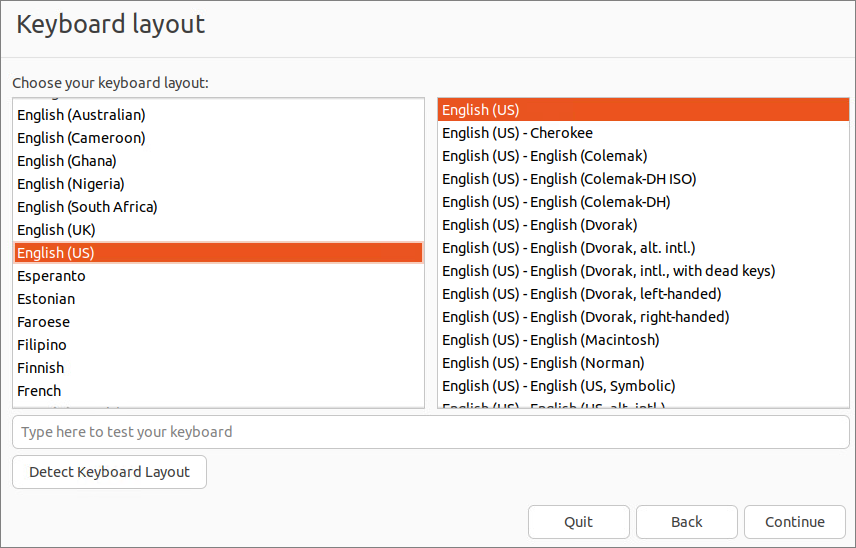Select English (Dvorak, left-handed) variant
The width and height of the screenshot is (856, 548).
click(x=581, y=294)
